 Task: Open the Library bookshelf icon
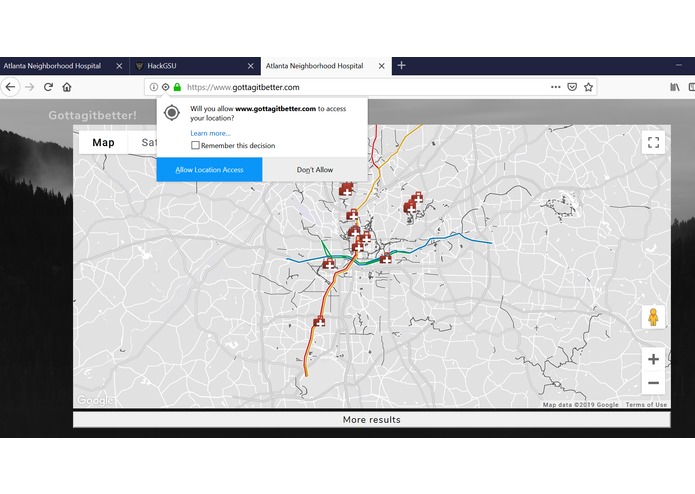click(x=675, y=87)
